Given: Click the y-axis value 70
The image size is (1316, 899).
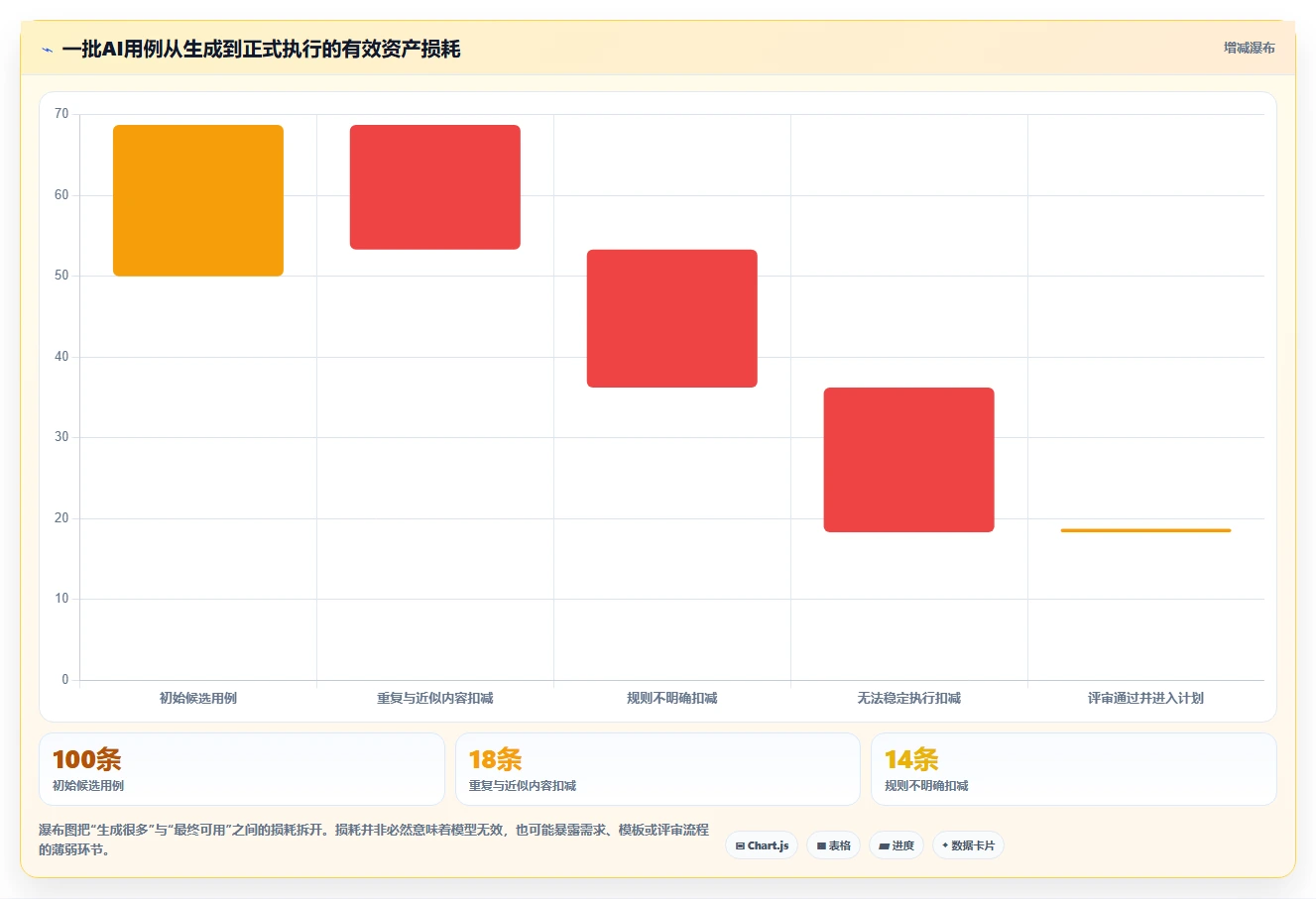Looking at the screenshot, I should pyautogui.click(x=61, y=114).
